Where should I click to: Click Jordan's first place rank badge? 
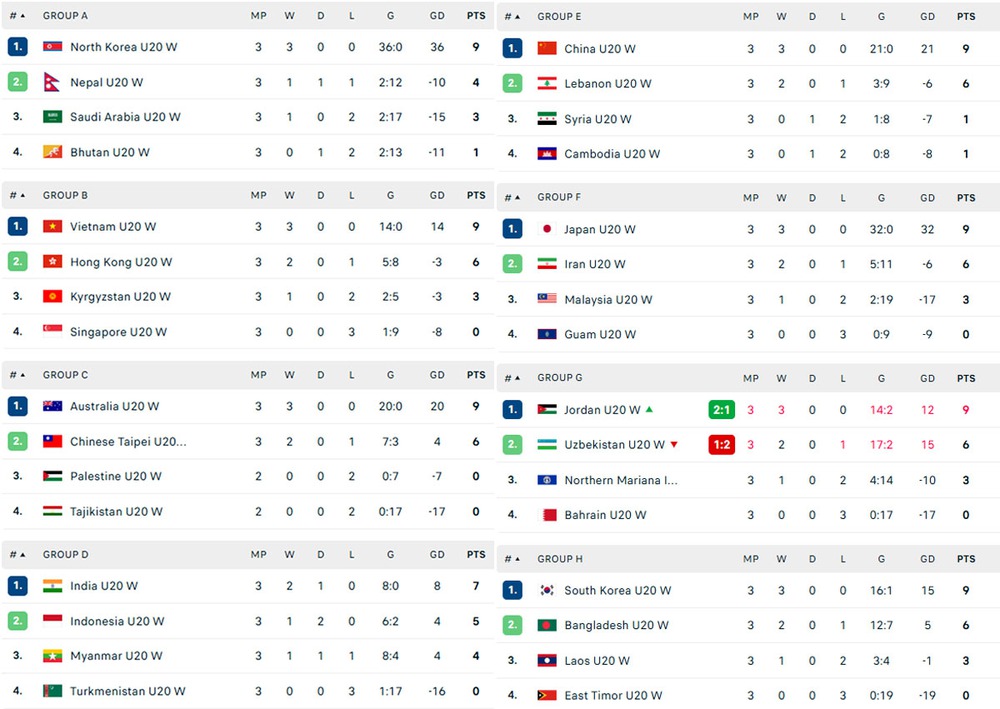(x=512, y=409)
